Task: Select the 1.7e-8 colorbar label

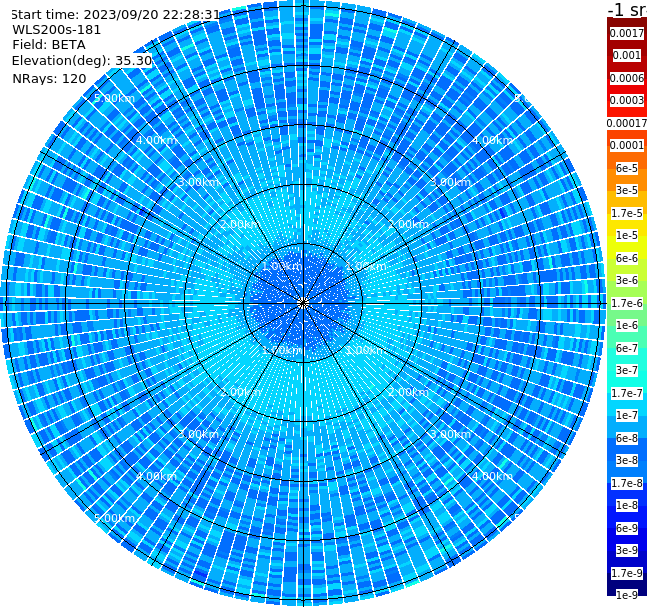Action: [627, 483]
